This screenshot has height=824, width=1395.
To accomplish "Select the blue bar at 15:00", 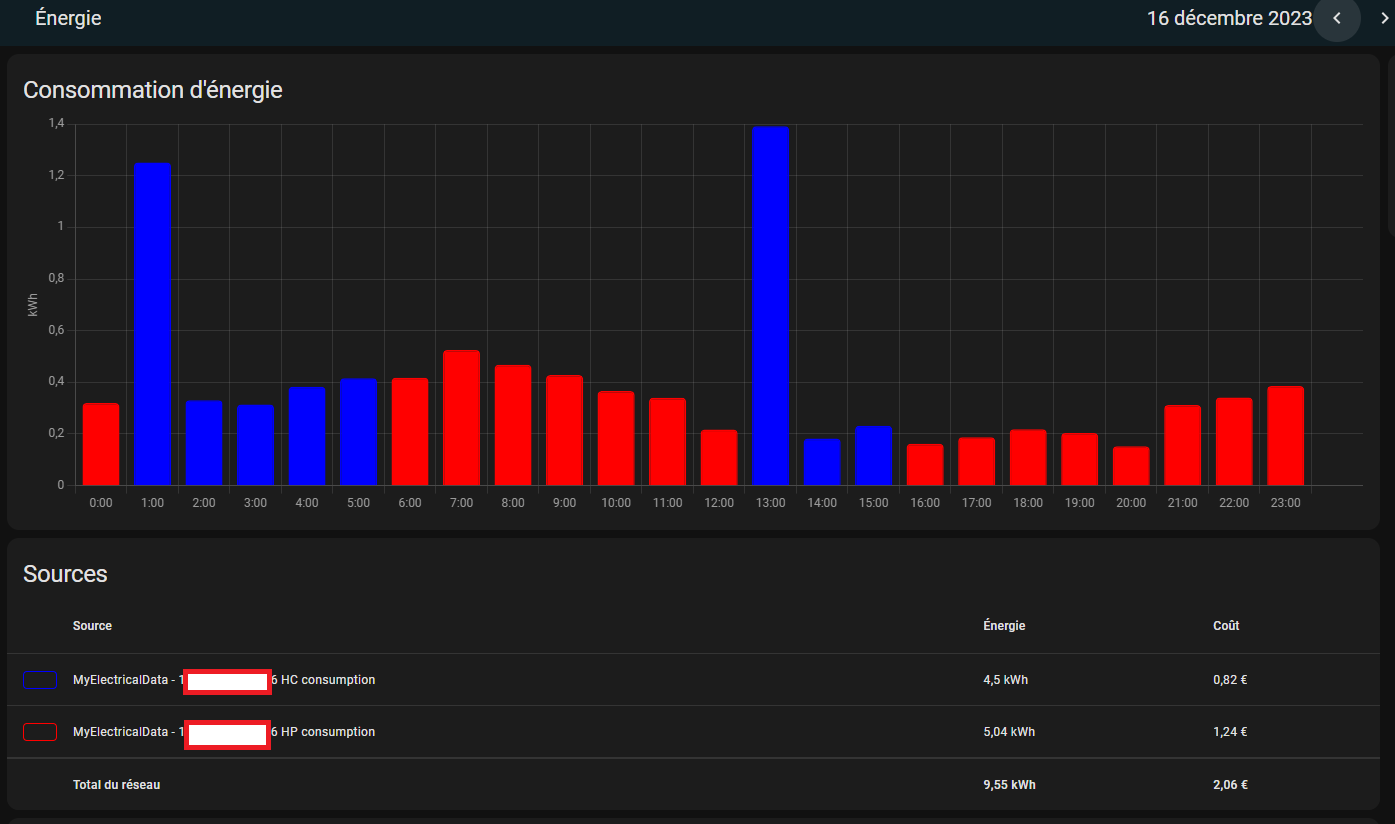I will [873, 455].
